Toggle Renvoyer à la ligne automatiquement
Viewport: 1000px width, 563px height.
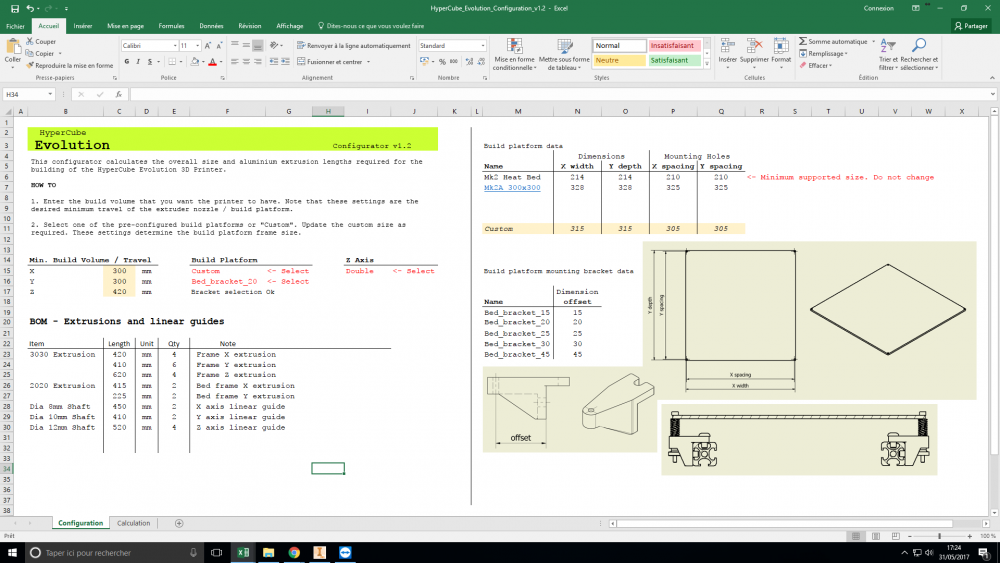point(354,46)
